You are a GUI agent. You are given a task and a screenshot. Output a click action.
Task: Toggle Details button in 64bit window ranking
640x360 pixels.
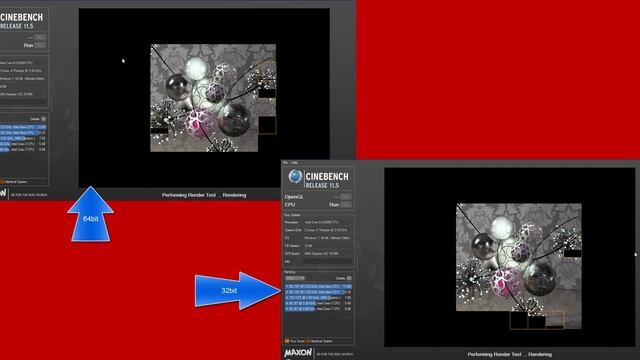44,119
